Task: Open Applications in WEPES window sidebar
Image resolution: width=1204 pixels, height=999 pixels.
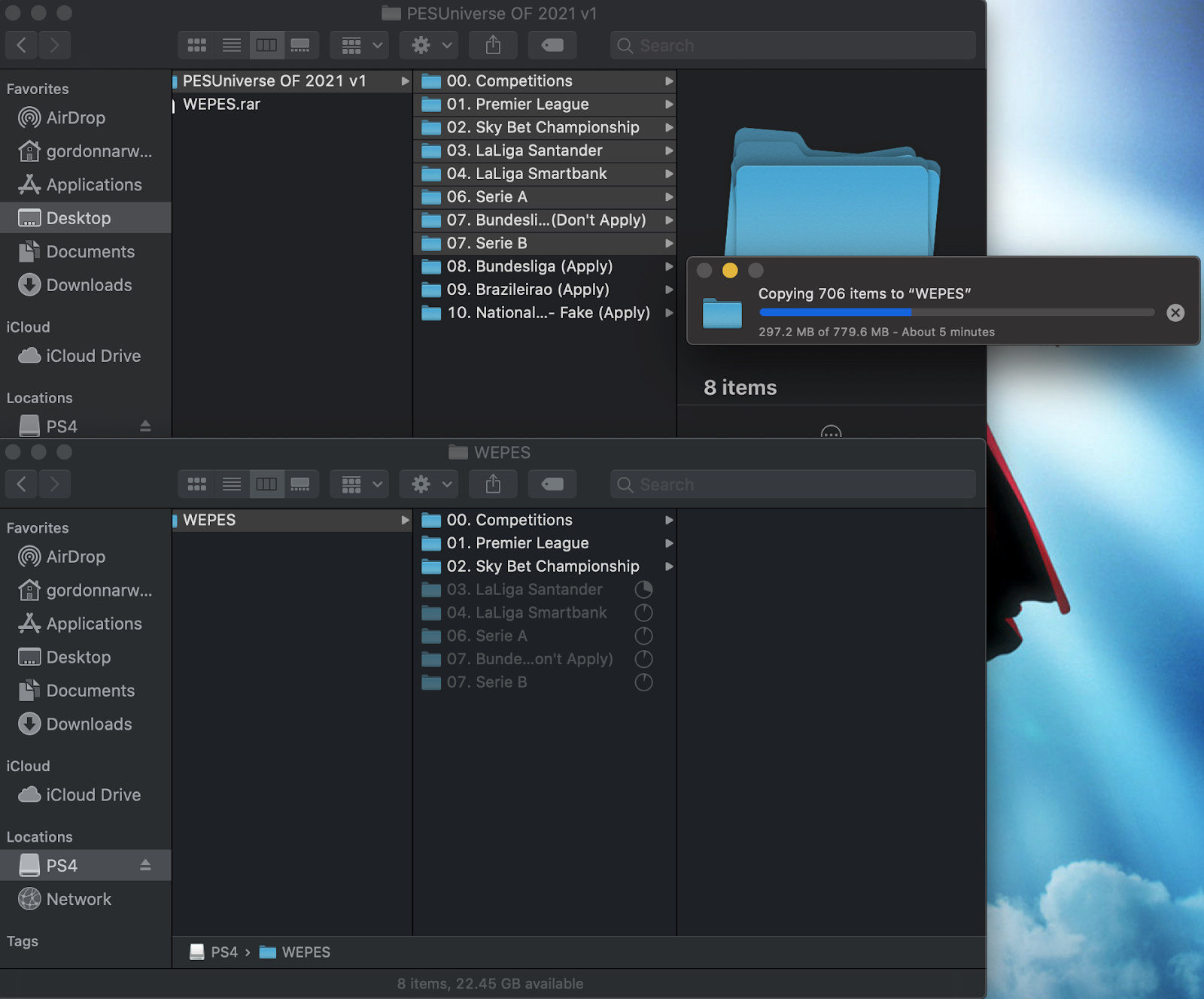Action: pos(86,624)
